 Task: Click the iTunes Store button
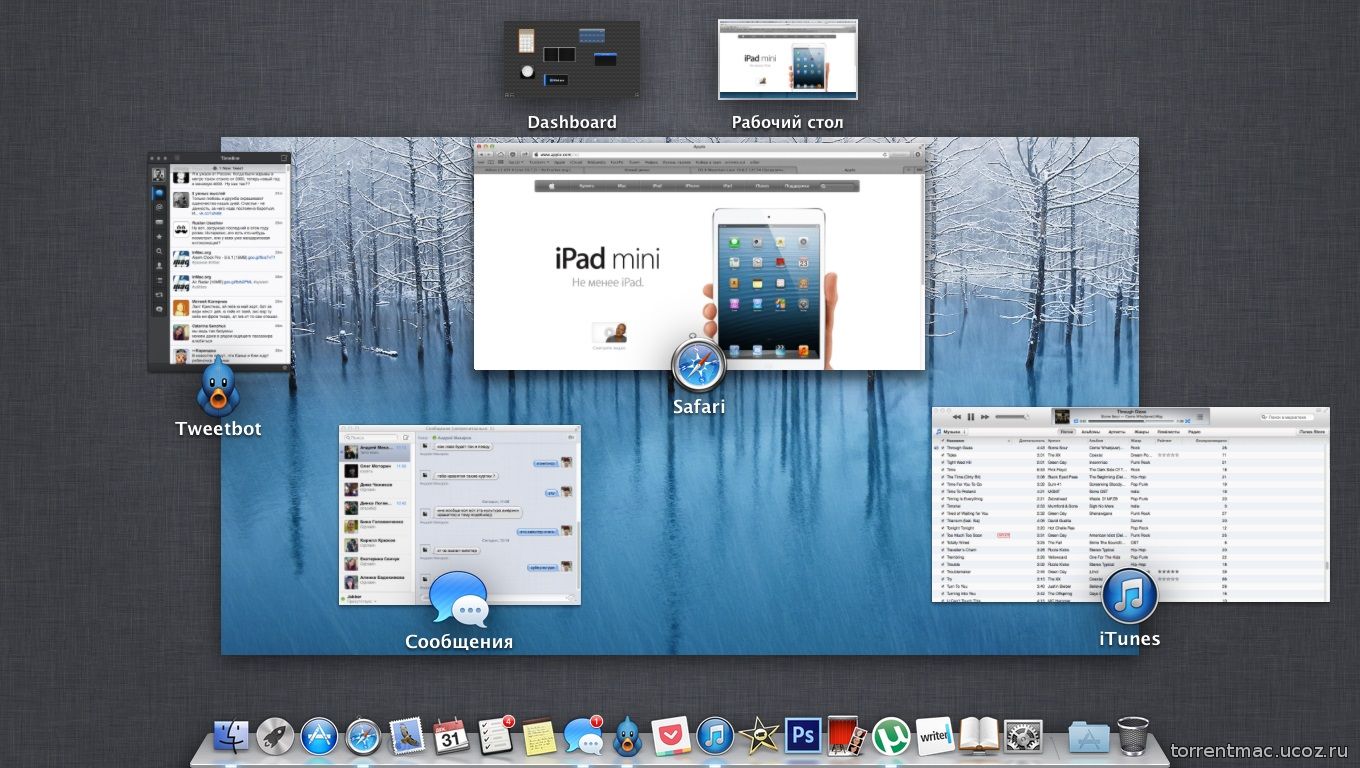click(1312, 432)
